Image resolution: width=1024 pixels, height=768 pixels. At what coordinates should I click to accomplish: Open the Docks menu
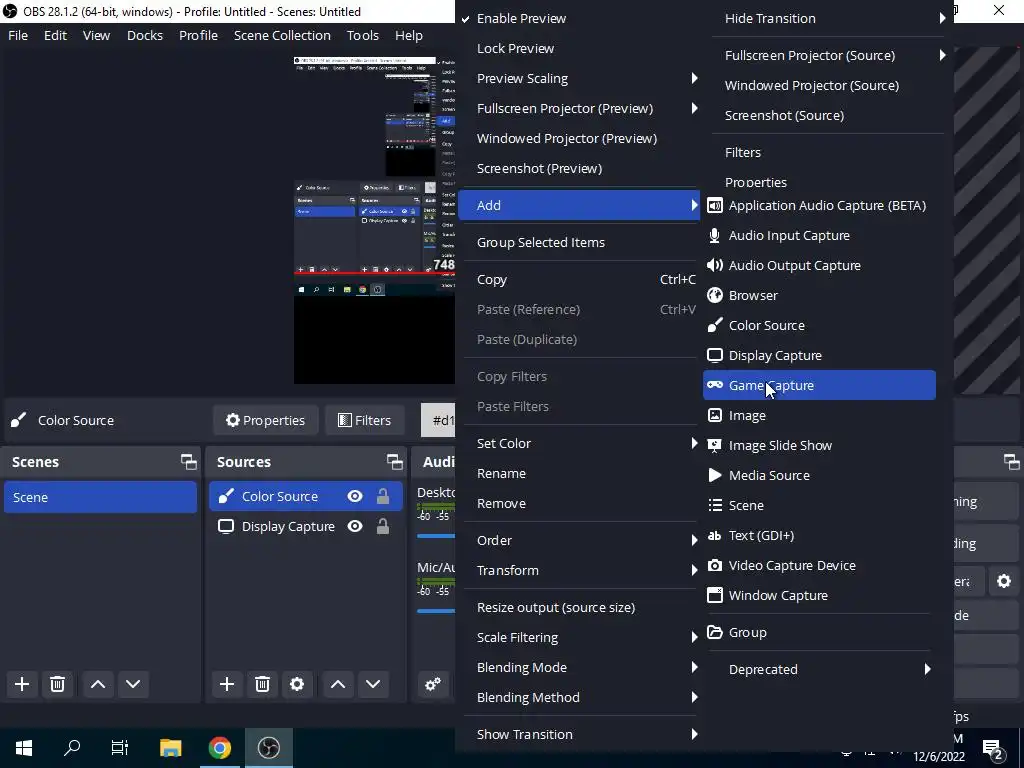click(145, 35)
